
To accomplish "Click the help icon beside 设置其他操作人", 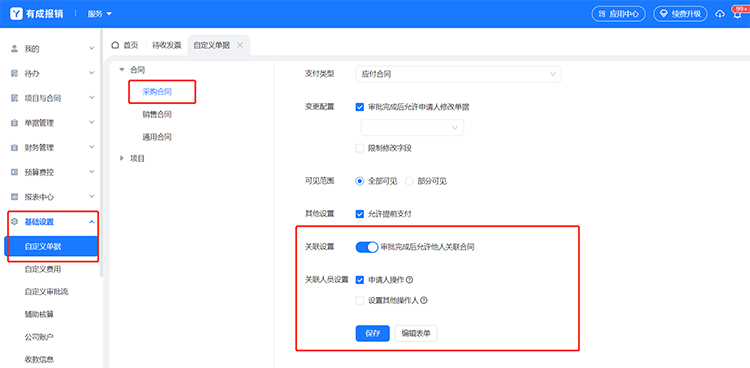I will coord(424,301).
